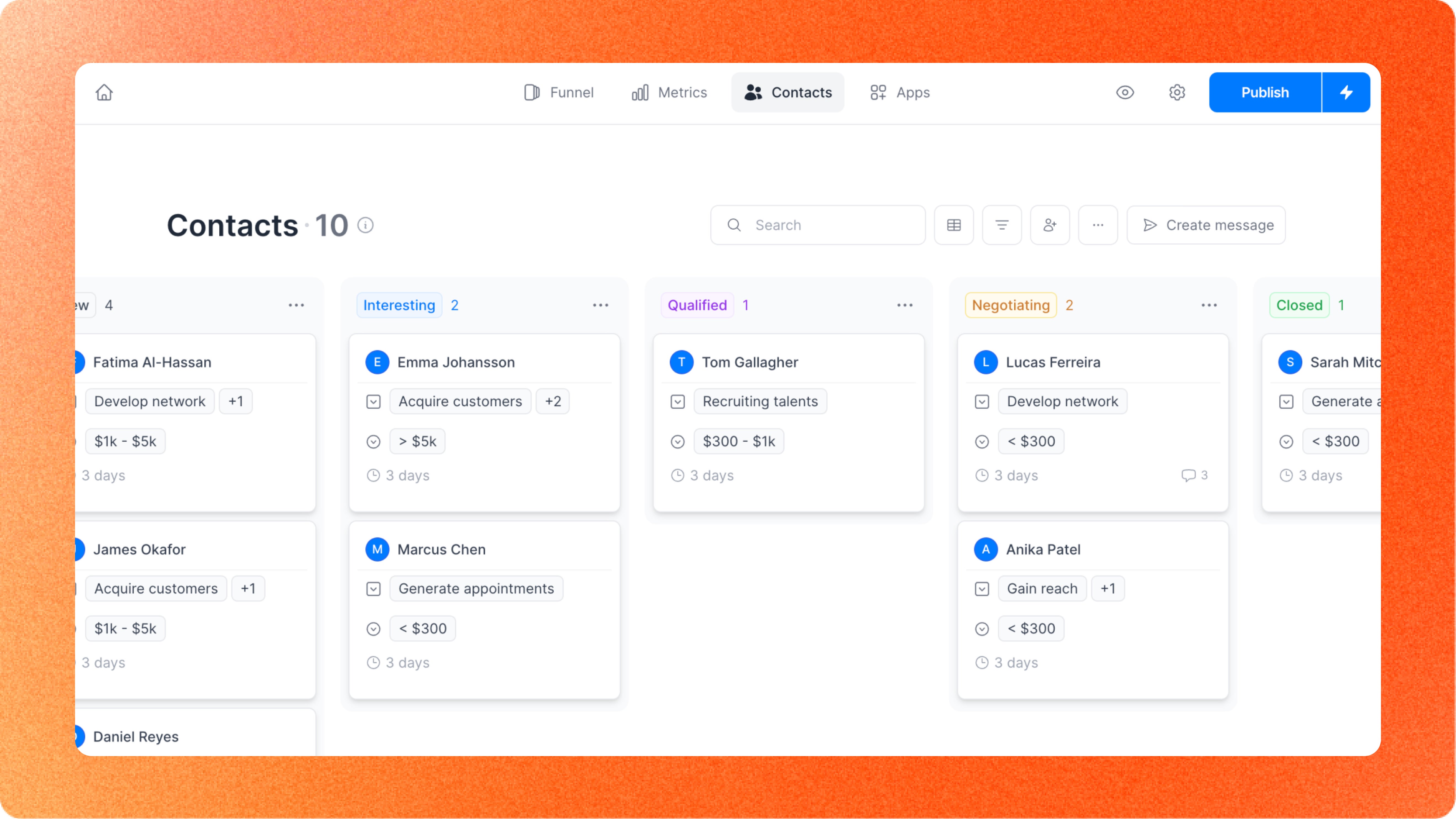Click Anika Patel's avatar
This screenshot has height=819, width=1456.
pos(986,549)
